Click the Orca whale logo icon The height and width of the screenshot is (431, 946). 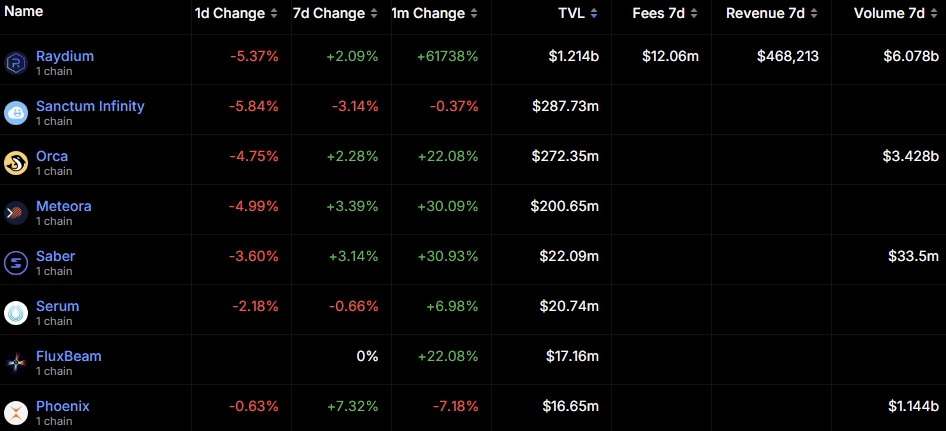(16, 162)
